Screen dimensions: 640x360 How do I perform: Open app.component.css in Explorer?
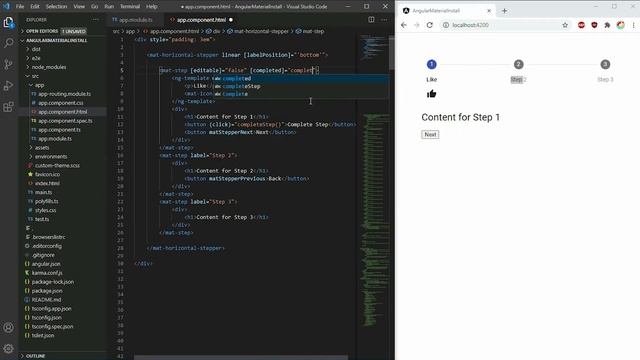pos(60,103)
